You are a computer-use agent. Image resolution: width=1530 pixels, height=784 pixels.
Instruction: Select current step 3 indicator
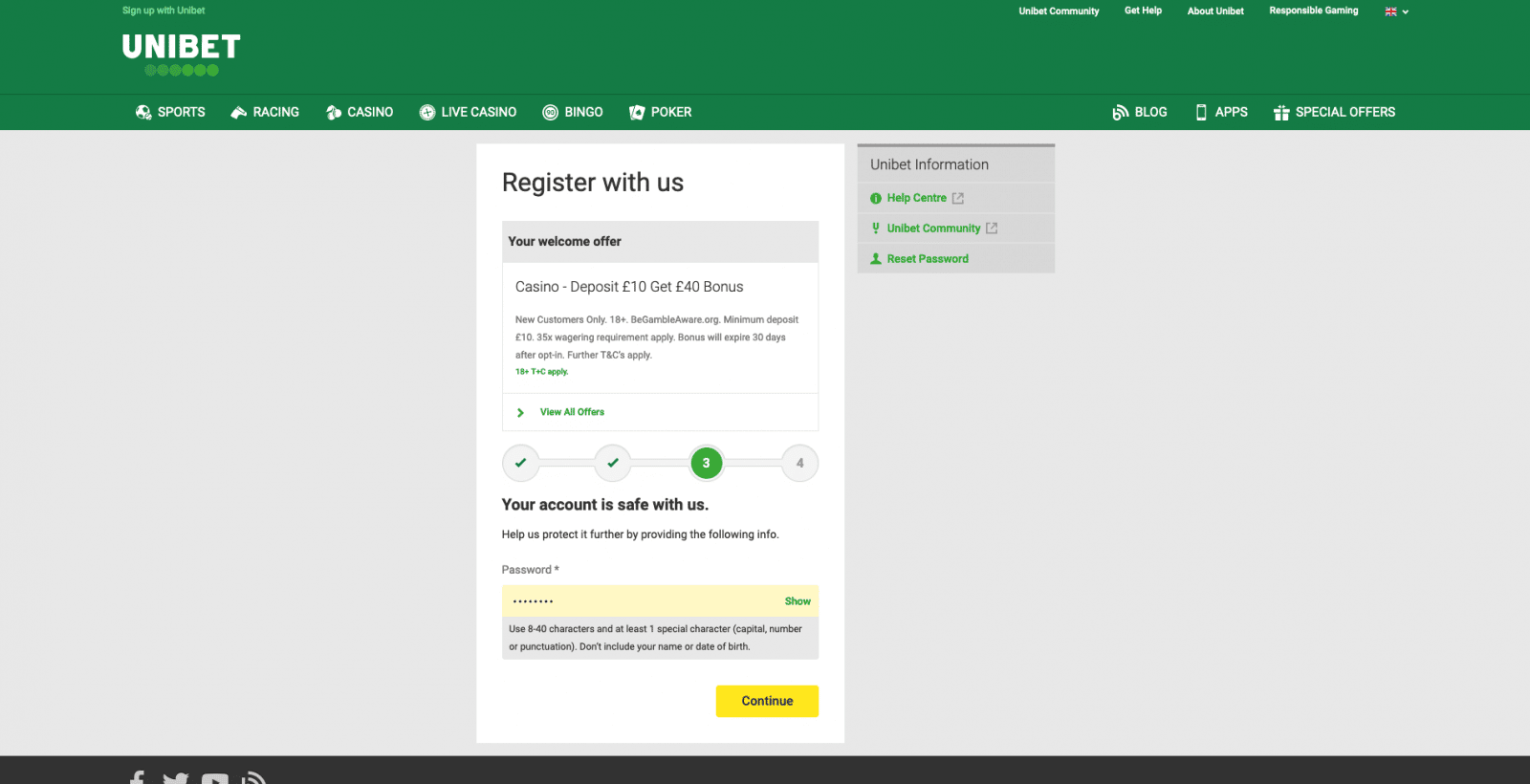707,463
